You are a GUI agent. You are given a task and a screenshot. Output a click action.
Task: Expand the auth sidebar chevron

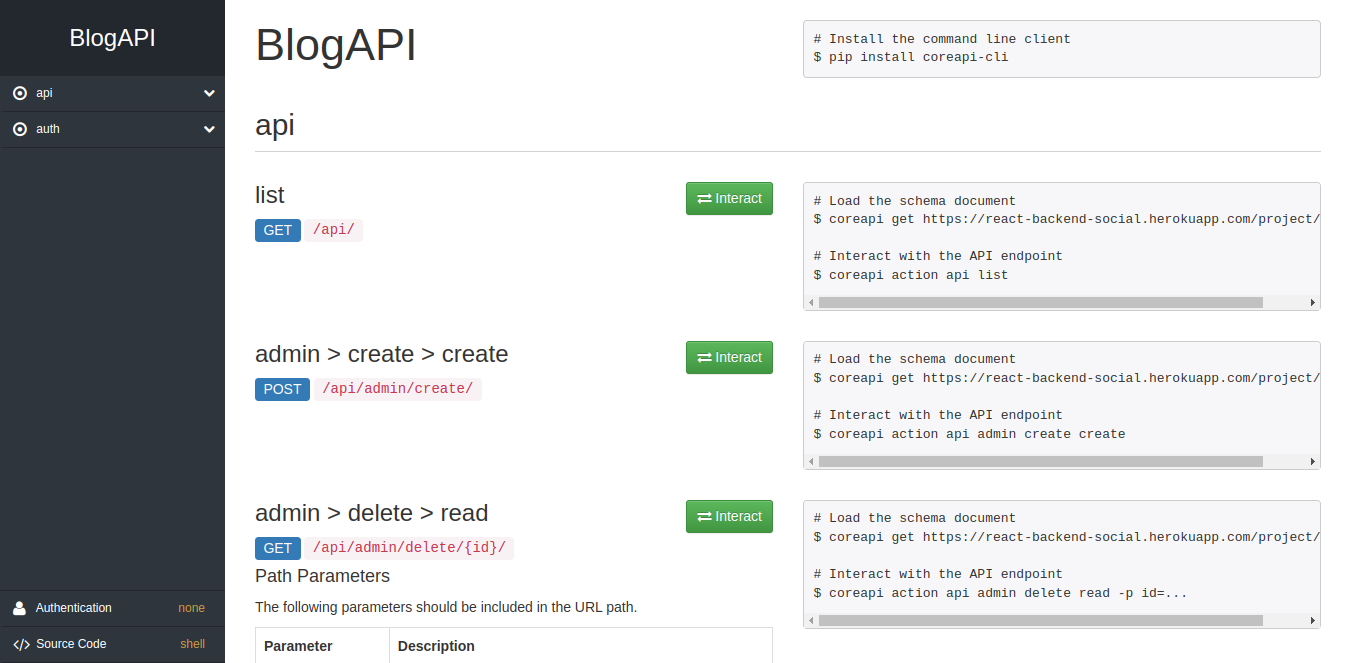tap(209, 129)
